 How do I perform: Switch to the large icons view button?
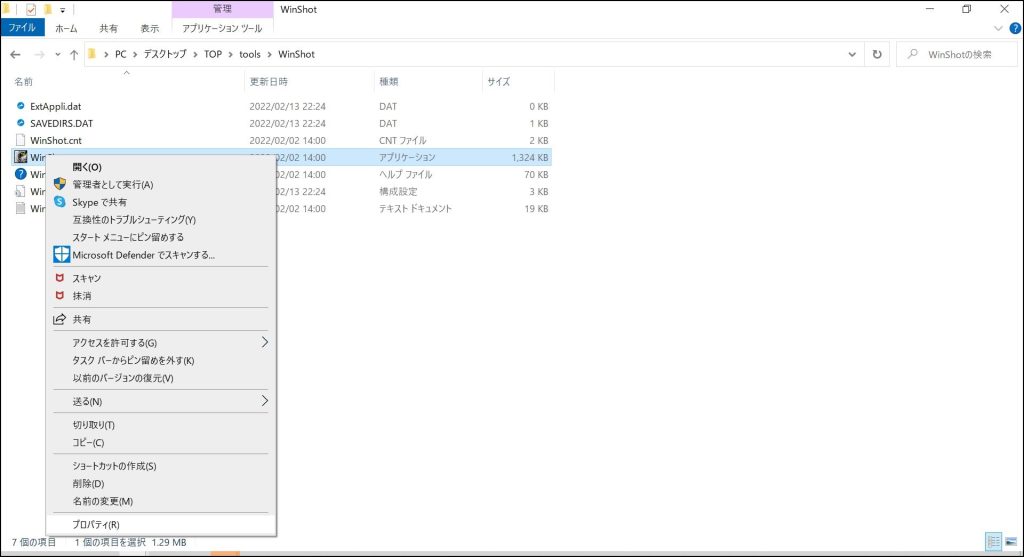(x=1011, y=541)
